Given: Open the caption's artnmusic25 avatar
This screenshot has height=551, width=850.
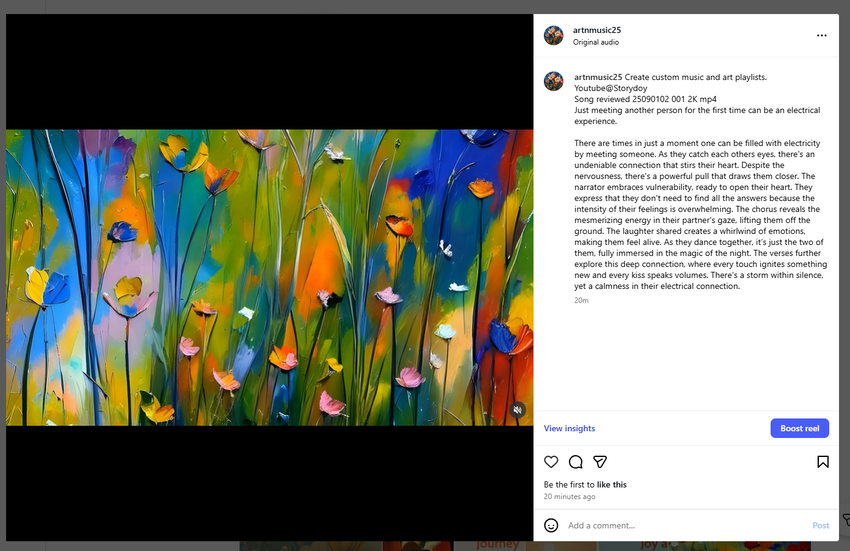Looking at the screenshot, I should pos(553,81).
